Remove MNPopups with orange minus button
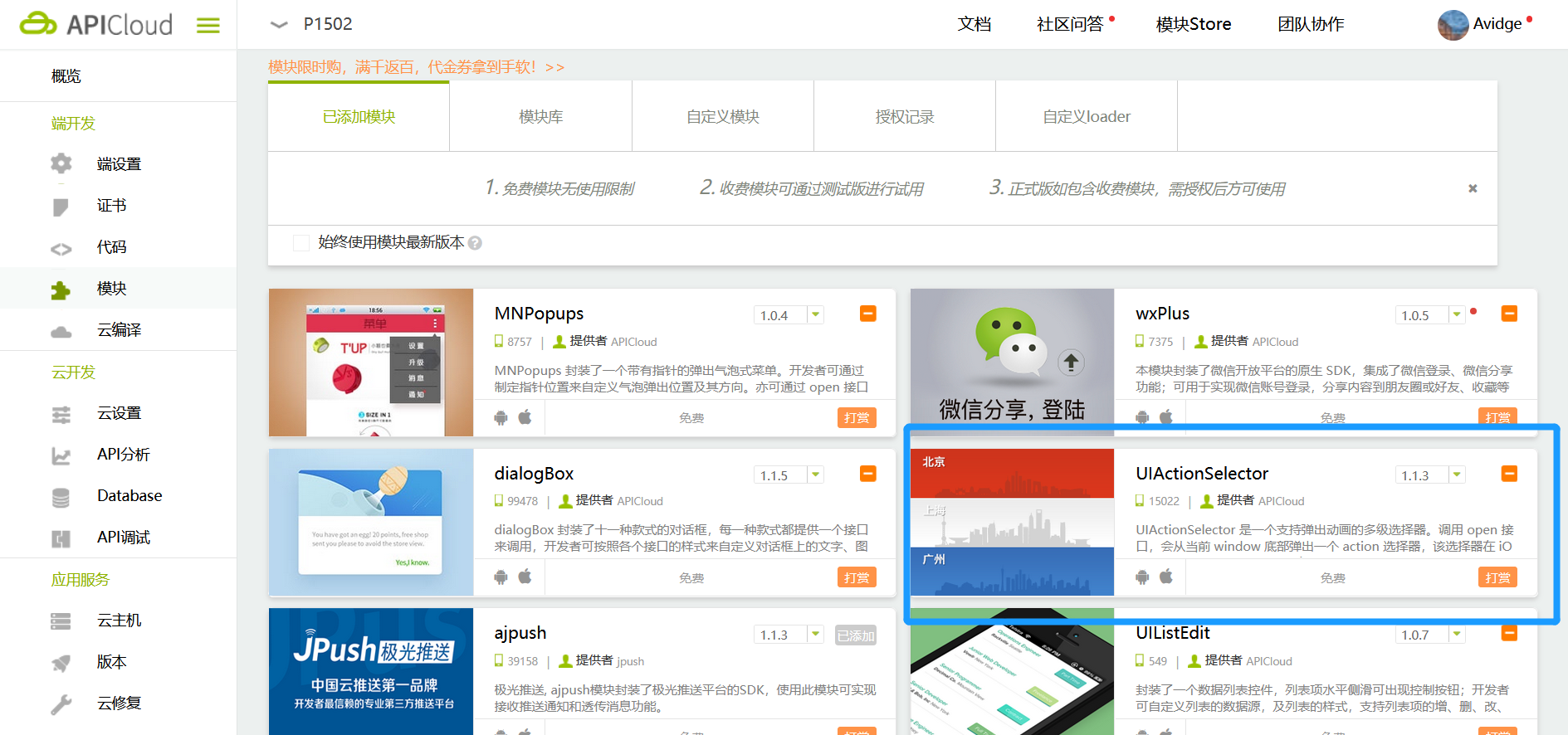Screen dimensions: 1568x735 click(x=867, y=314)
